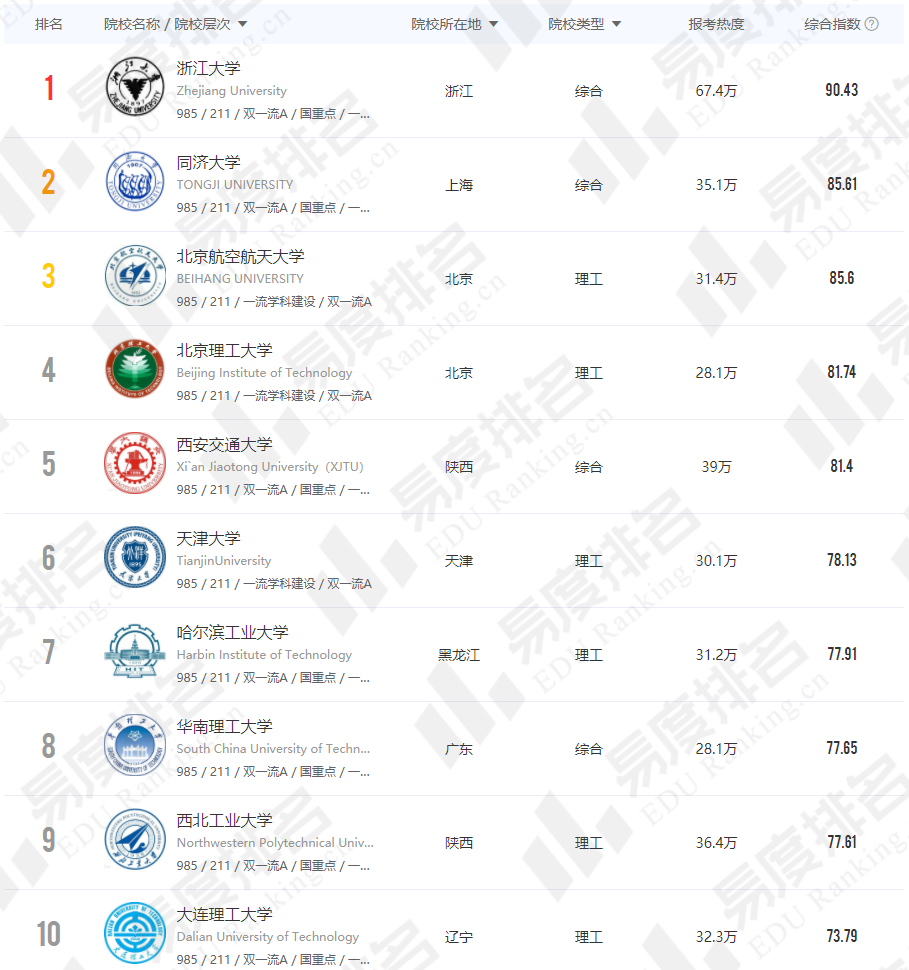Expand the 院校名称 / 院校层次 filter dropdown
This screenshot has width=909, height=970.
[243, 24]
